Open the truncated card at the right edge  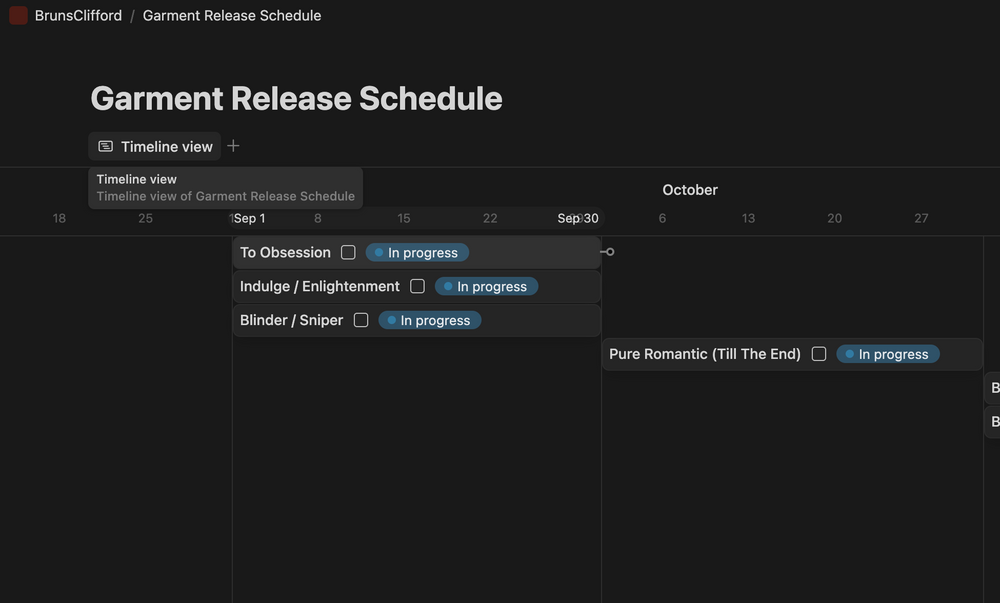pyautogui.click(x=991, y=388)
